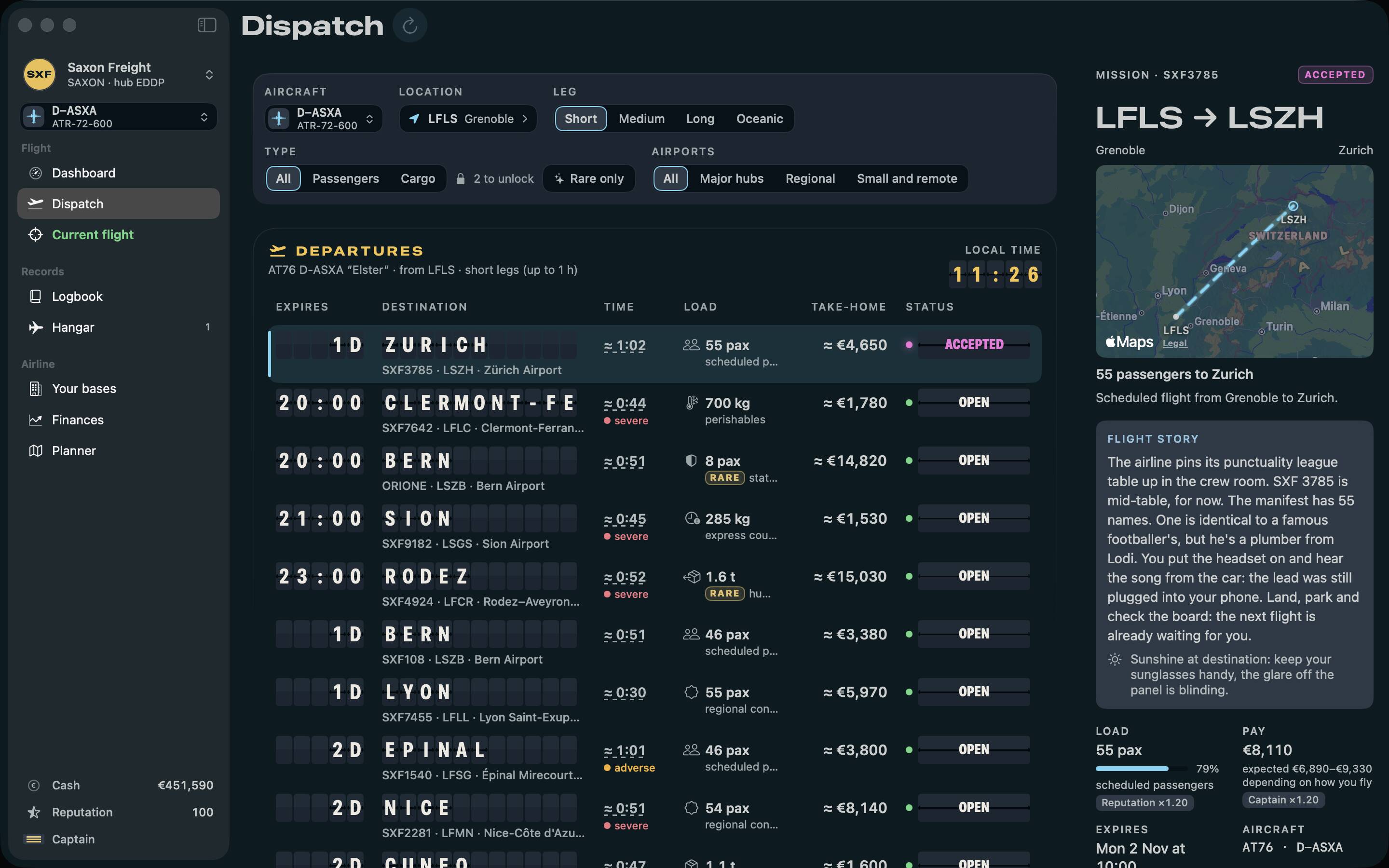
Task: Click the perishables icon on Clermont-Fe row
Action: [691, 403]
